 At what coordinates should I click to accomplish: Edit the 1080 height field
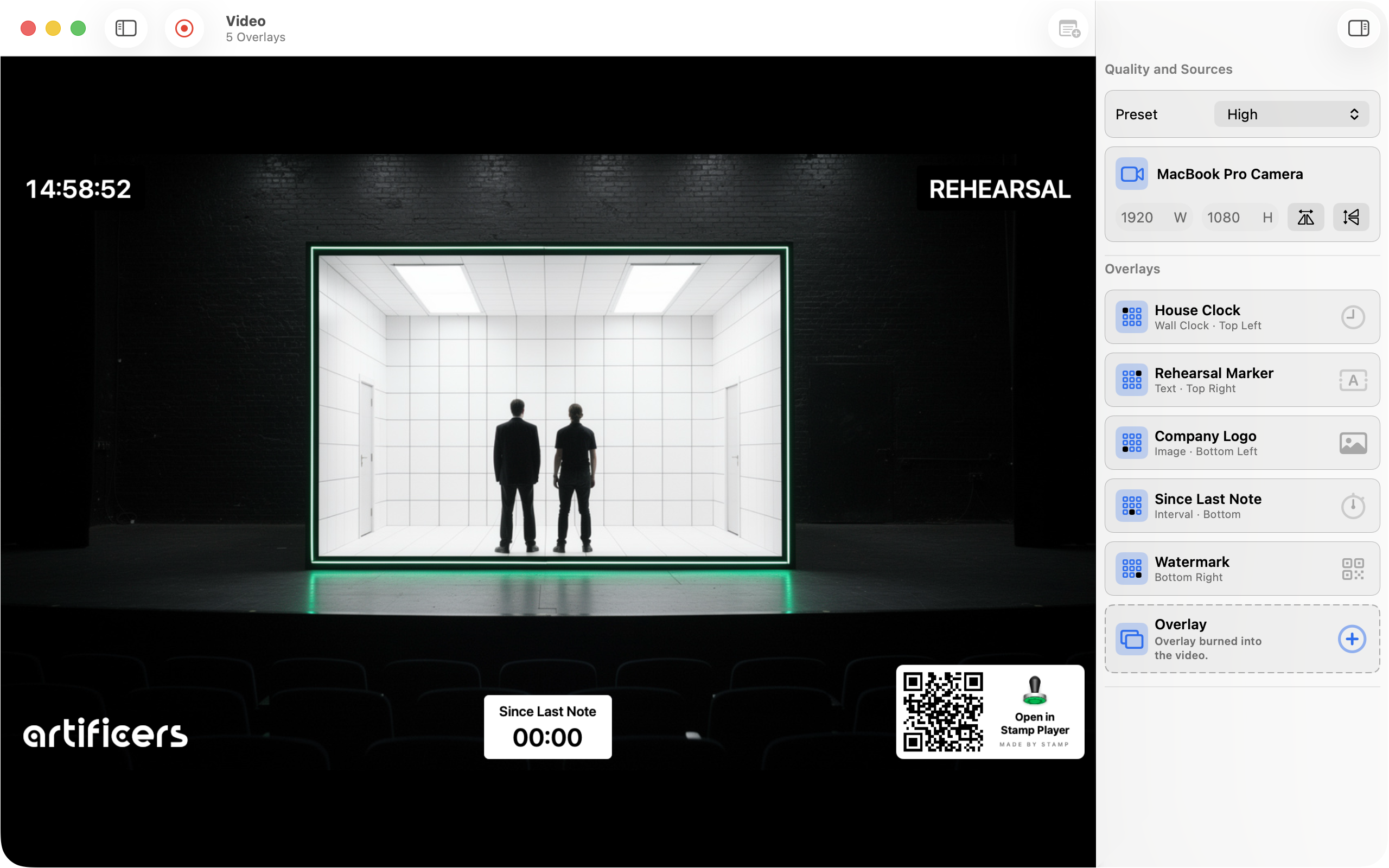point(1240,218)
